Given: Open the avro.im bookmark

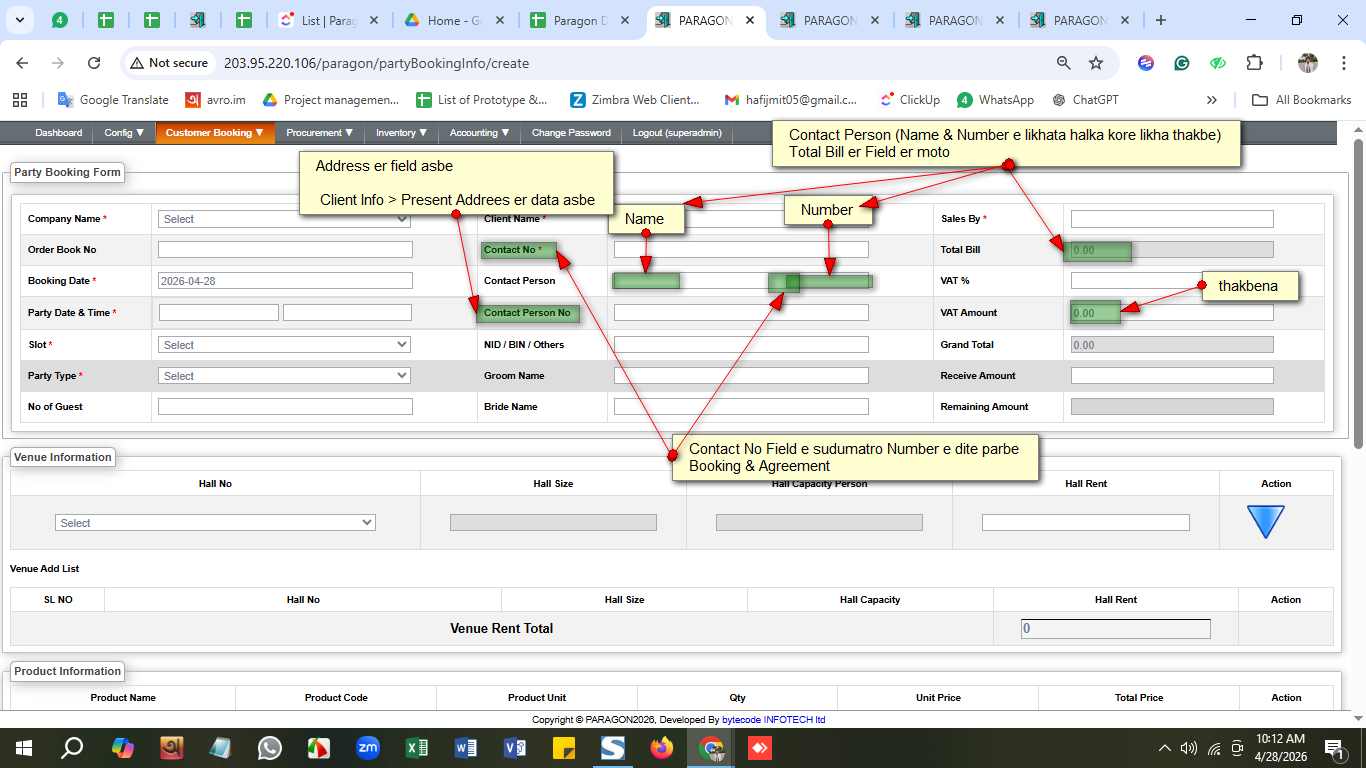Looking at the screenshot, I should [215, 100].
